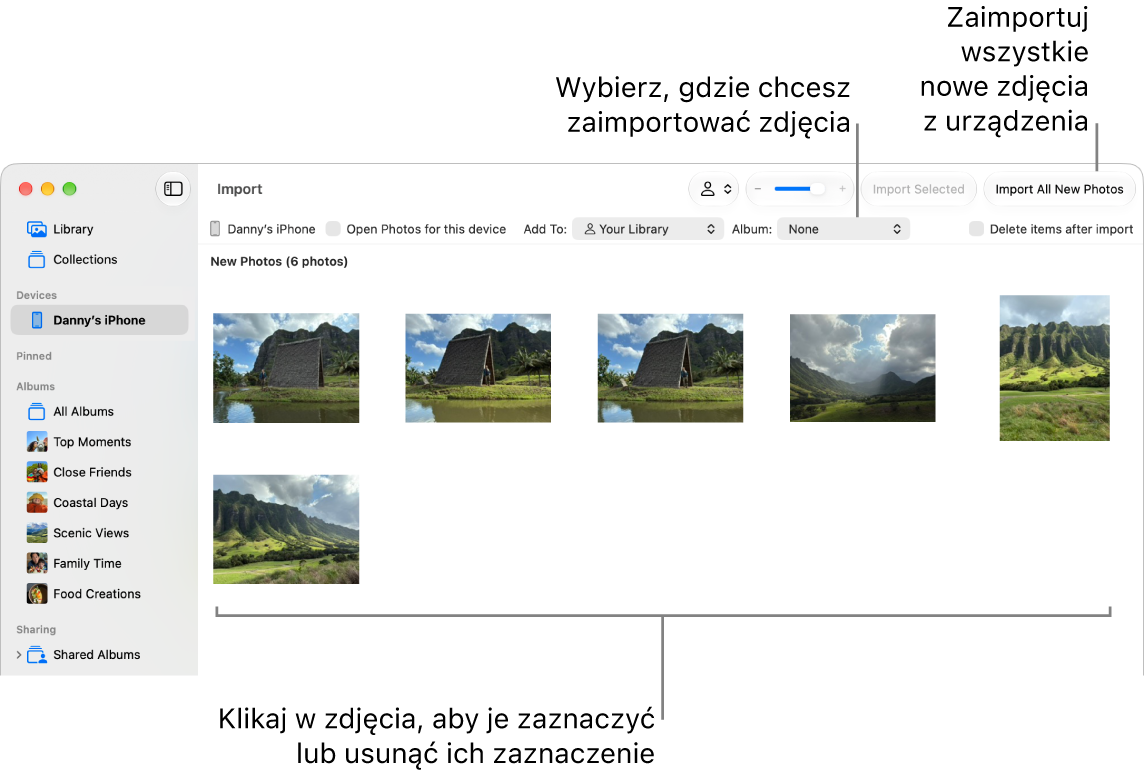1144x771 pixels.
Task: Click the Top Moments album icon
Action: pos(37,442)
